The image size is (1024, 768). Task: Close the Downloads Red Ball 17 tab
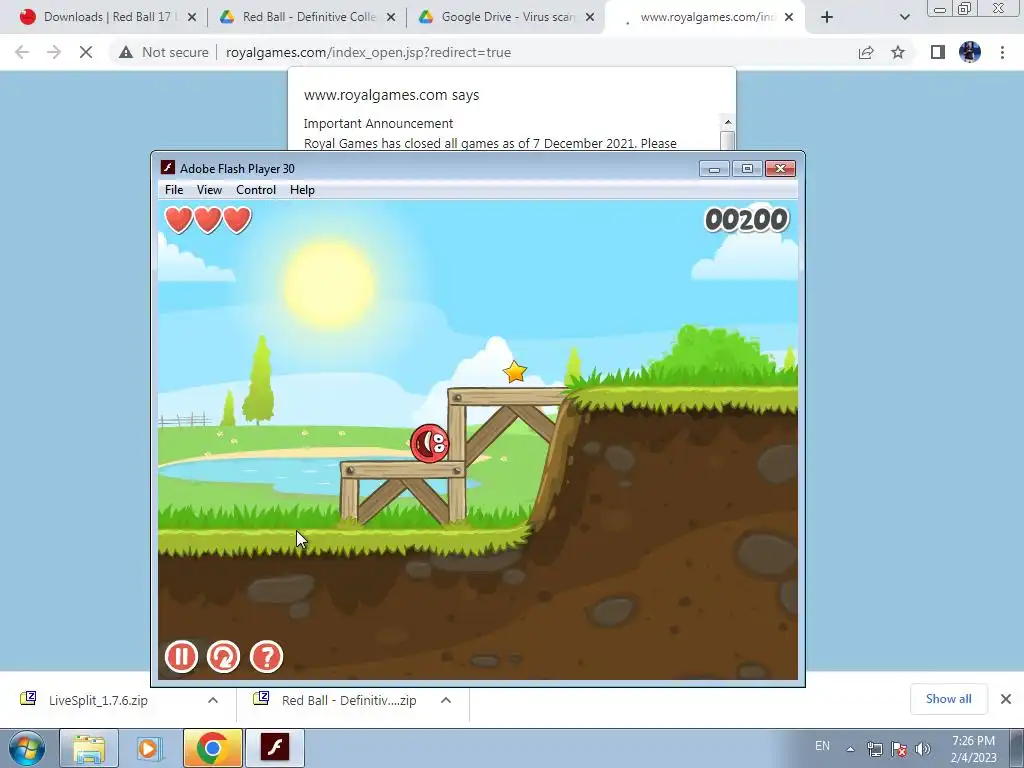point(192,17)
